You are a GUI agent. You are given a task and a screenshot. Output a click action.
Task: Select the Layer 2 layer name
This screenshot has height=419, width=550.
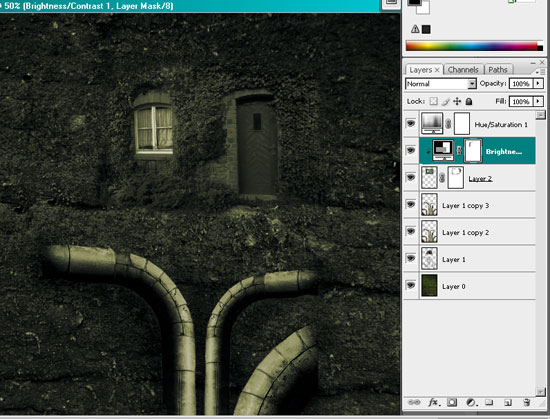click(x=480, y=178)
